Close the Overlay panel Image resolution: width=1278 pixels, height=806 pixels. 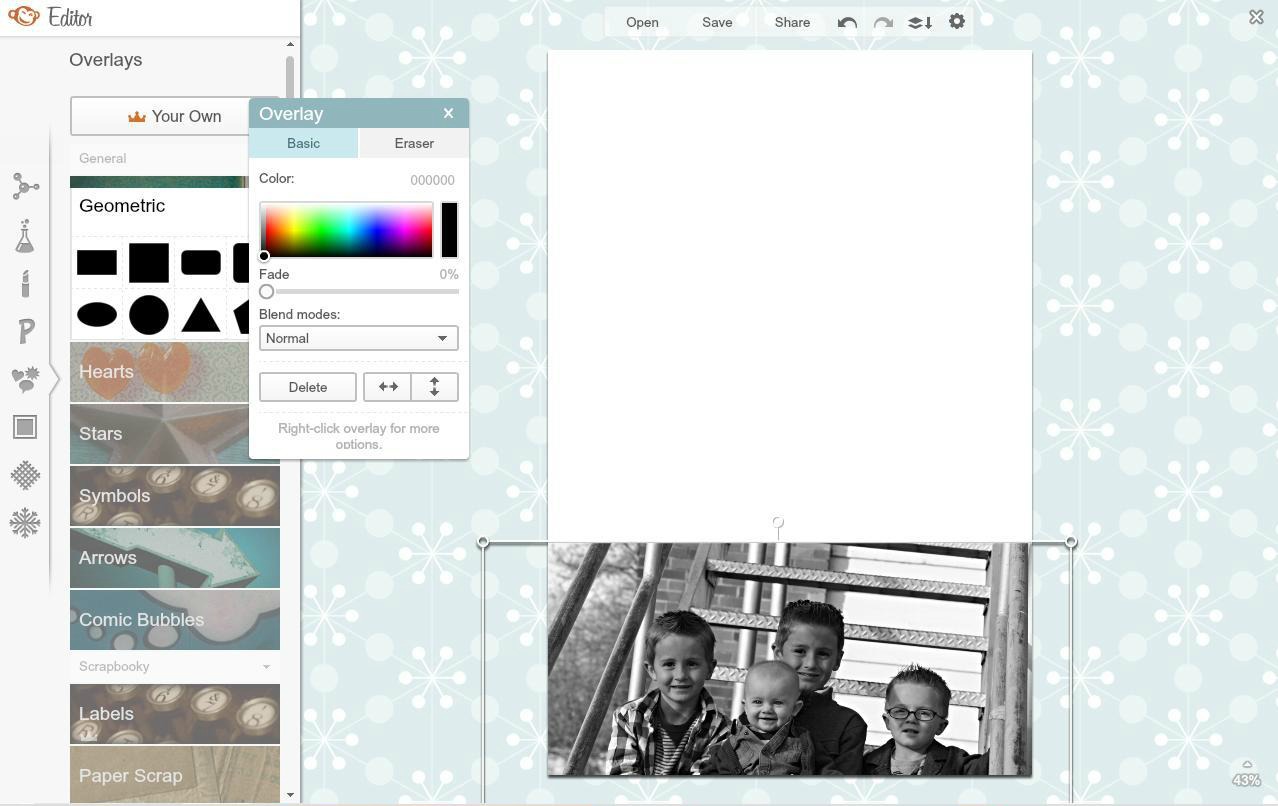coord(448,113)
